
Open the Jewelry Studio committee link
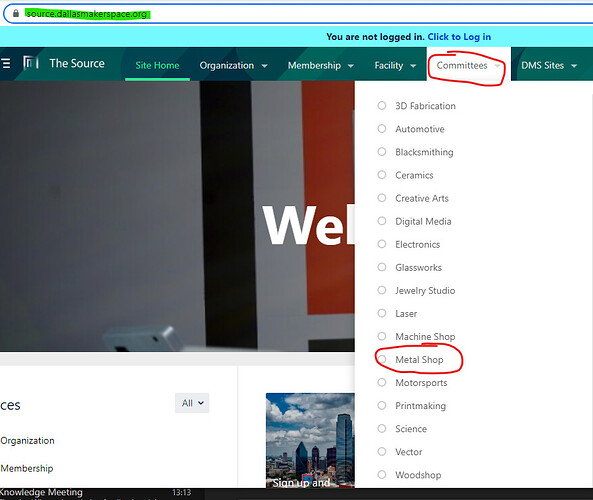(x=425, y=290)
